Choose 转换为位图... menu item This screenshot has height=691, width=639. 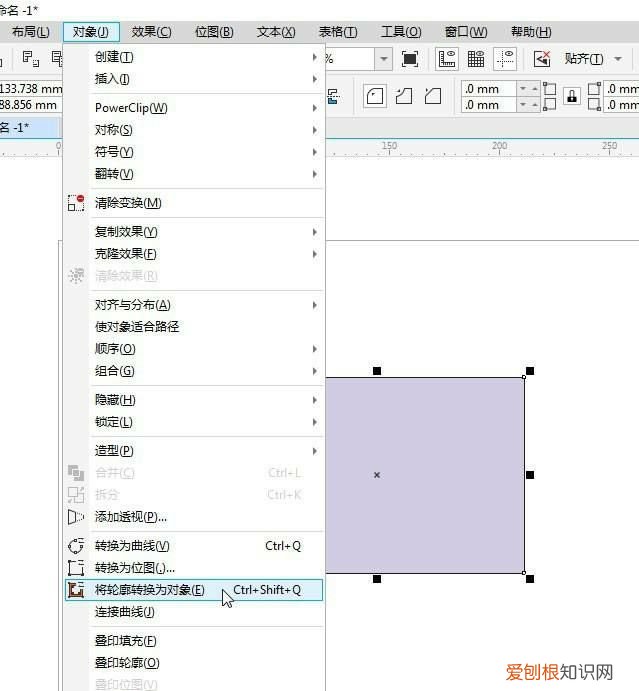[194, 568]
